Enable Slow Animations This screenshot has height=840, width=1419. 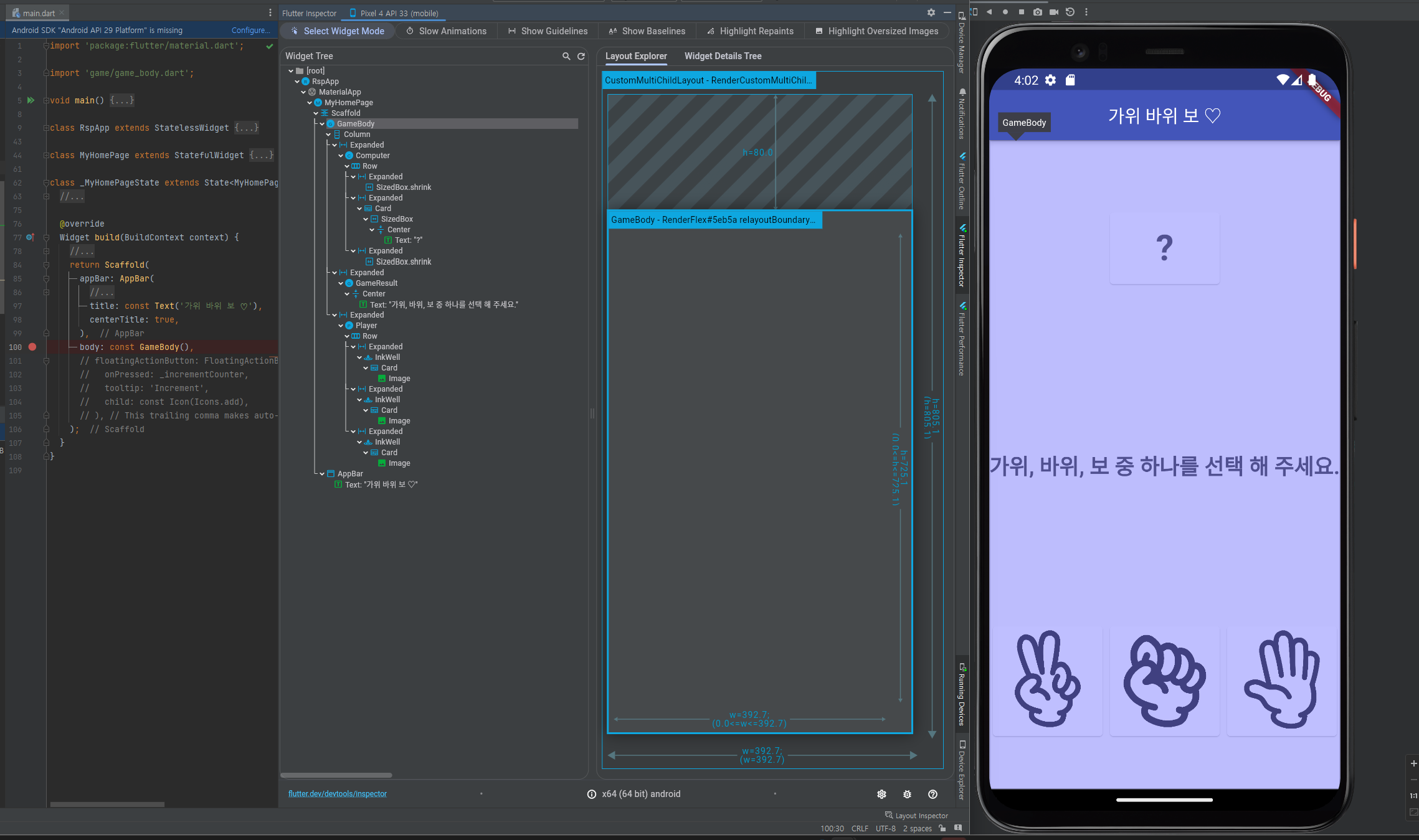(446, 31)
